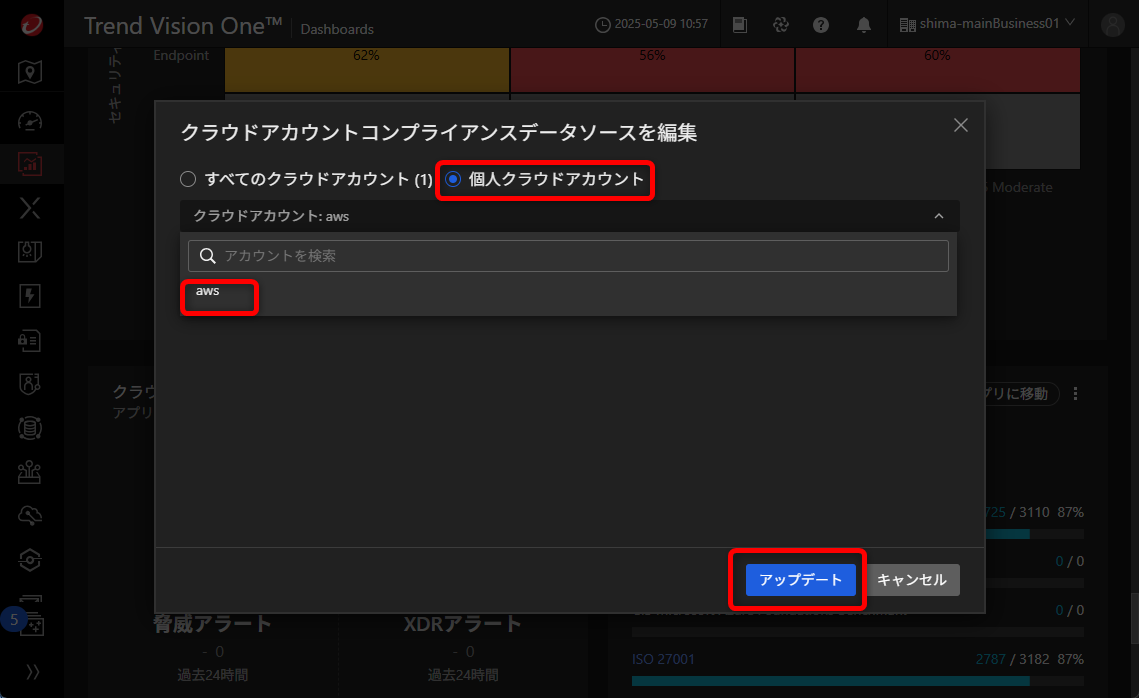Open the hexagon eye sidebar icon
The width and height of the screenshot is (1139, 698).
30,560
